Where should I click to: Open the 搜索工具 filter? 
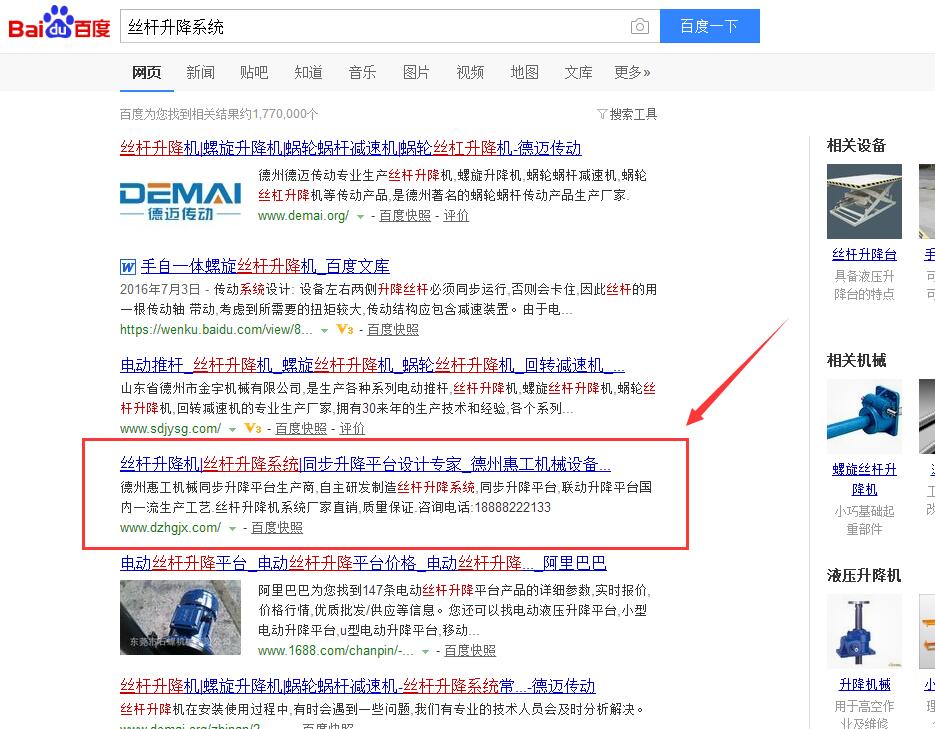tap(627, 114)
